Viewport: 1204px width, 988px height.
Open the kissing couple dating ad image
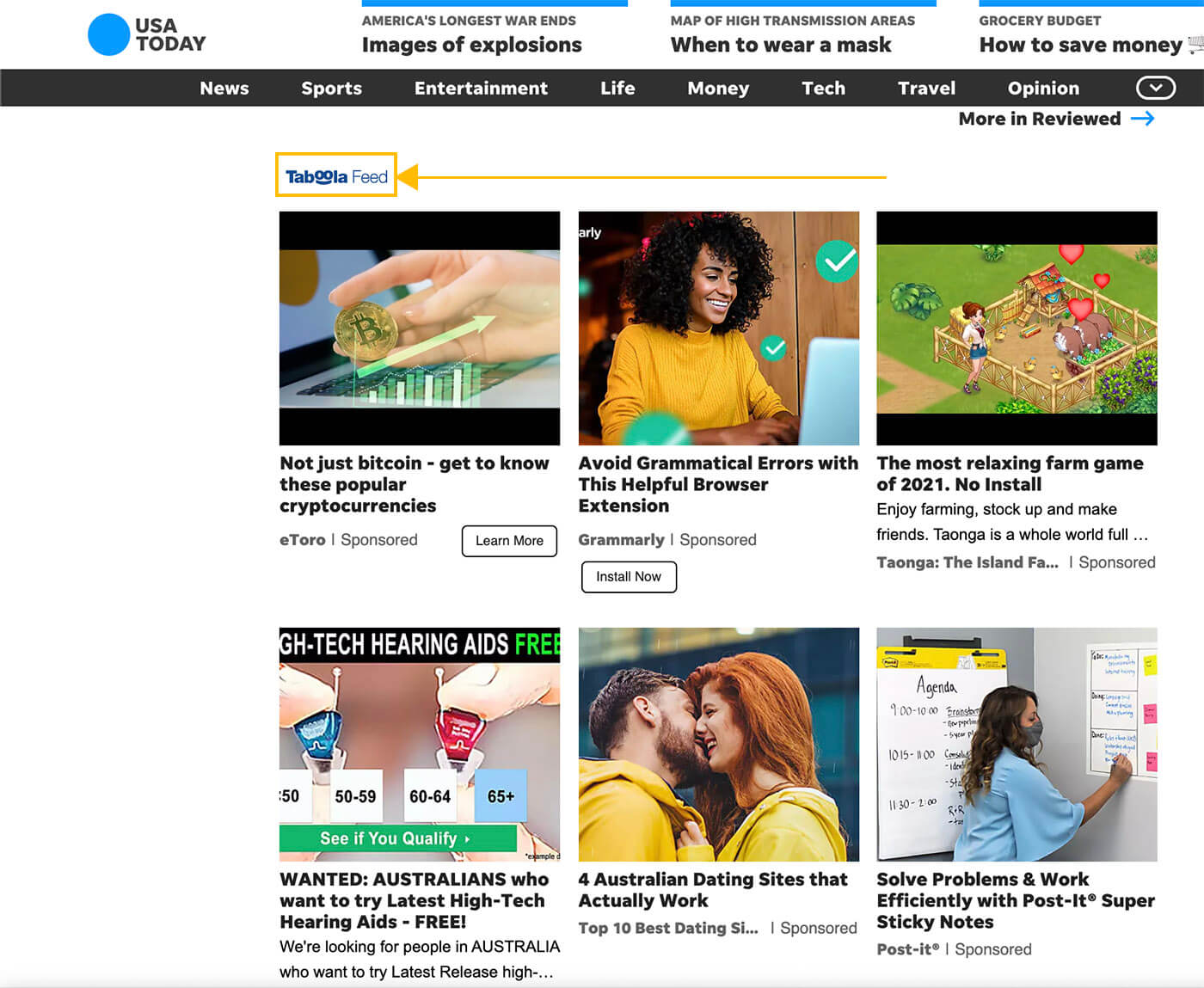[719, 745]
